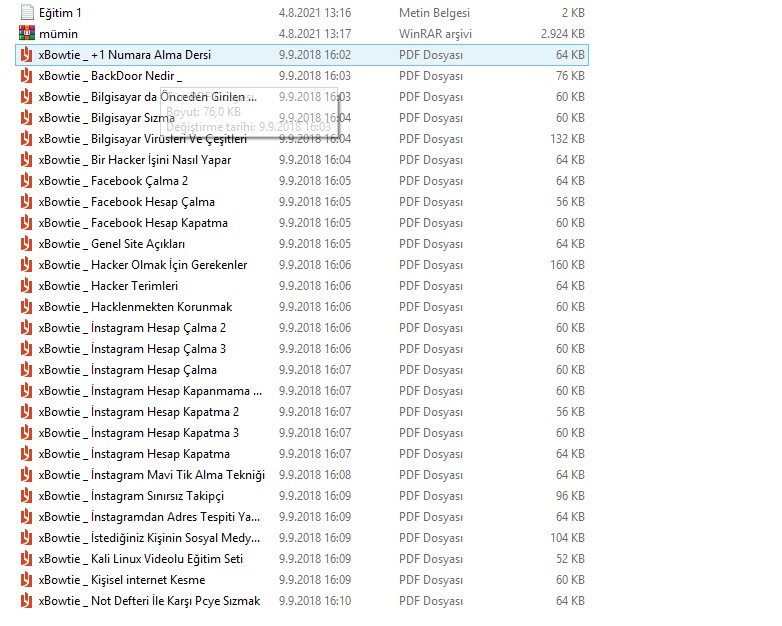The image size is (782, 626).
Task: Click PDF icon of Kali Linux Videolu Eğitim Seti
Action: (x=27, y=559)
